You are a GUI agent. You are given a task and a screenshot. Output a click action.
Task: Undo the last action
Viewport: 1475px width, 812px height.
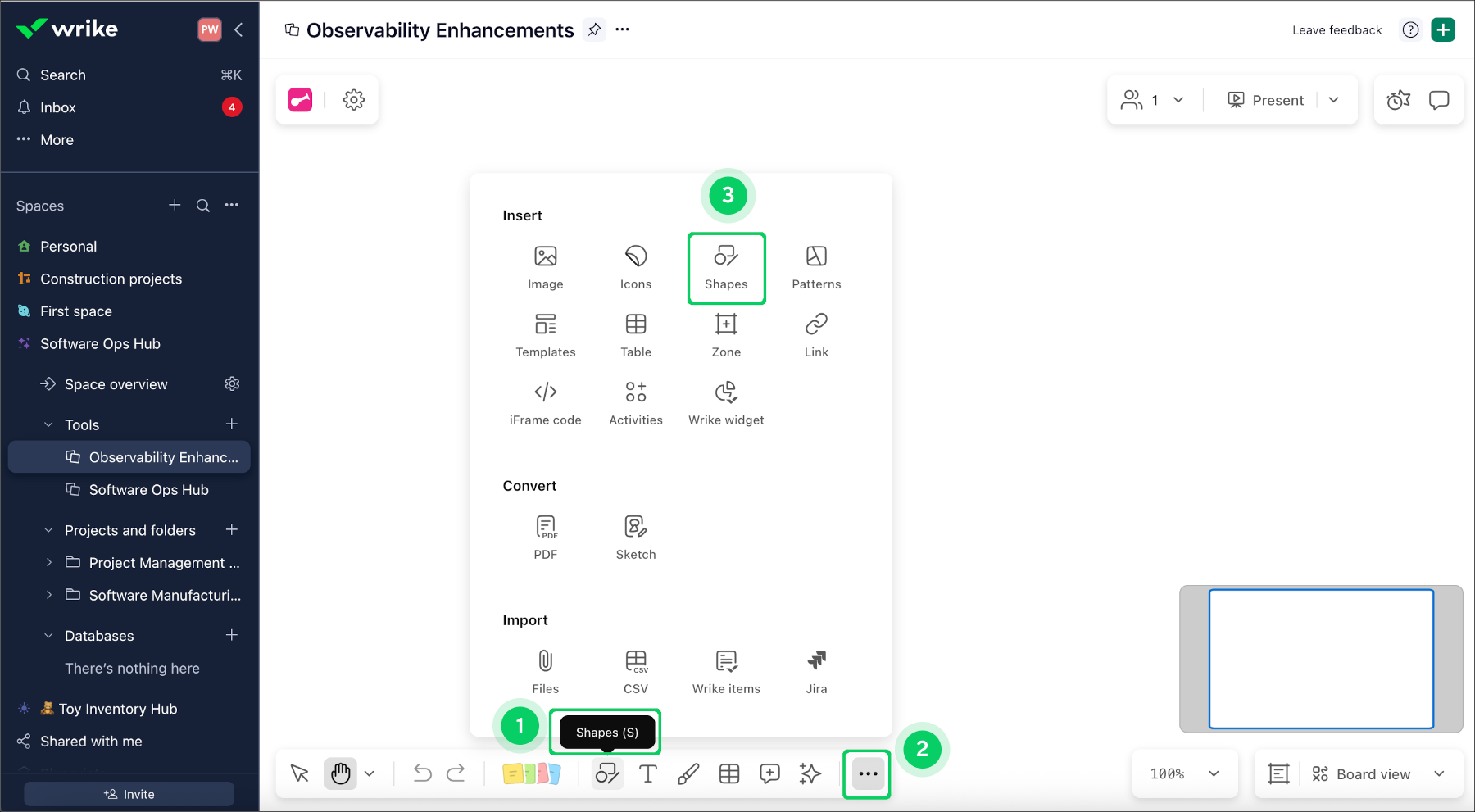[x=422, y=773]
